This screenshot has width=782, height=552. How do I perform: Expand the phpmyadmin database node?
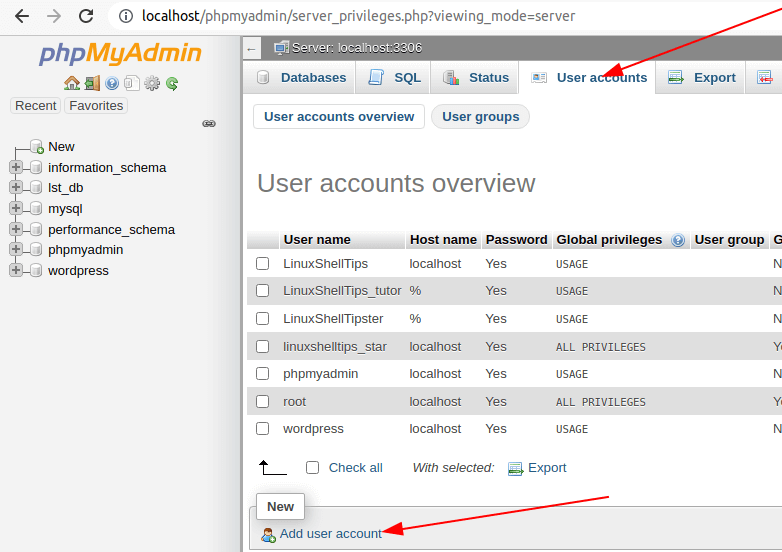(16, 249)
